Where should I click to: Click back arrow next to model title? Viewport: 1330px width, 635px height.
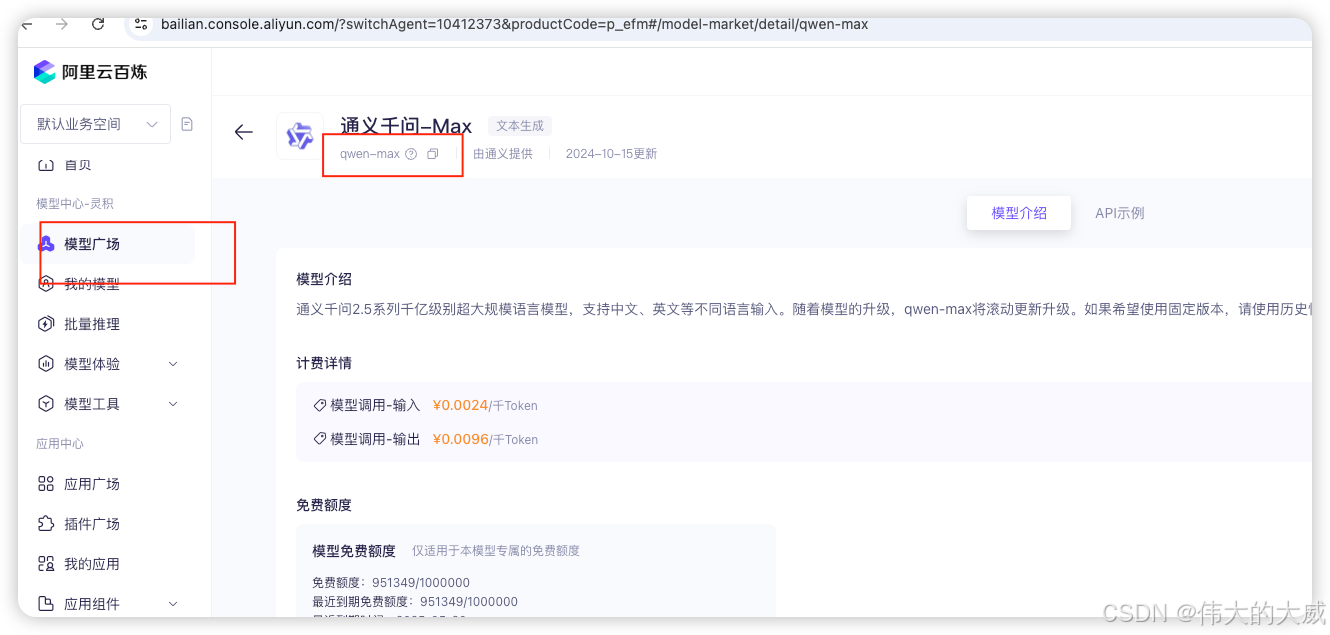(x=243, y=132)
